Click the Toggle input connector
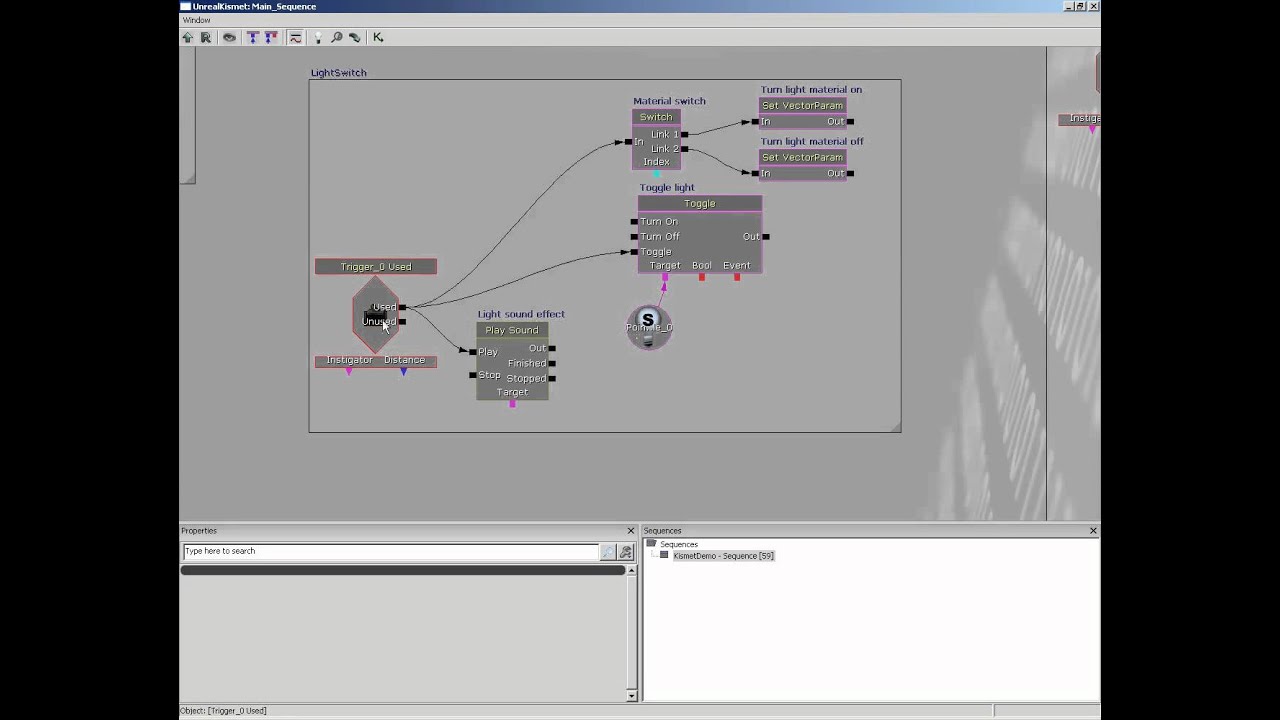This screenshot has width=1280, height=720. [634, 252]
